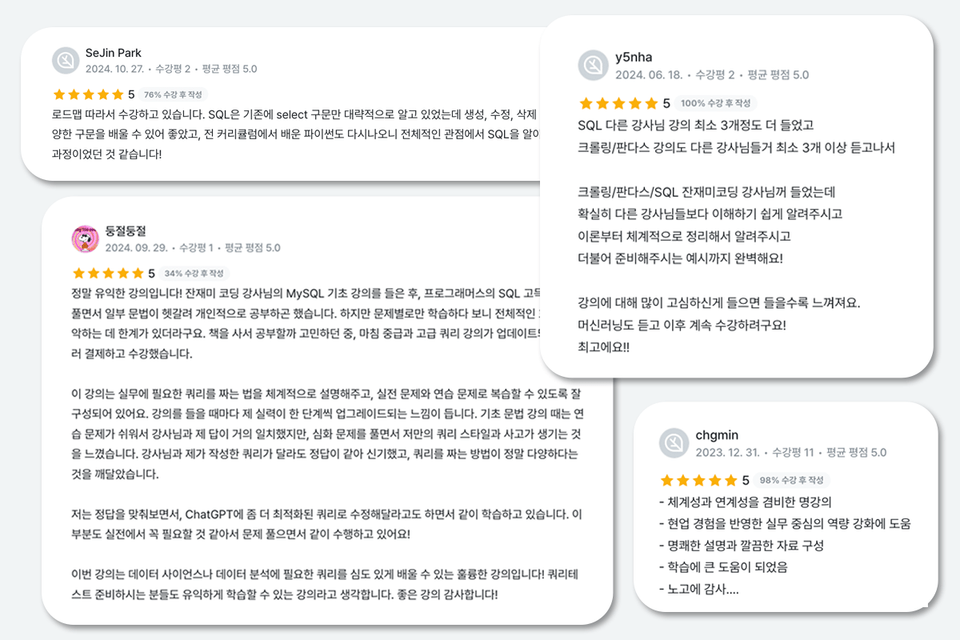Viewport: 960px width, 640px height.
Task: Select chgmin's profile avatar icon
Action: (675, 443)
